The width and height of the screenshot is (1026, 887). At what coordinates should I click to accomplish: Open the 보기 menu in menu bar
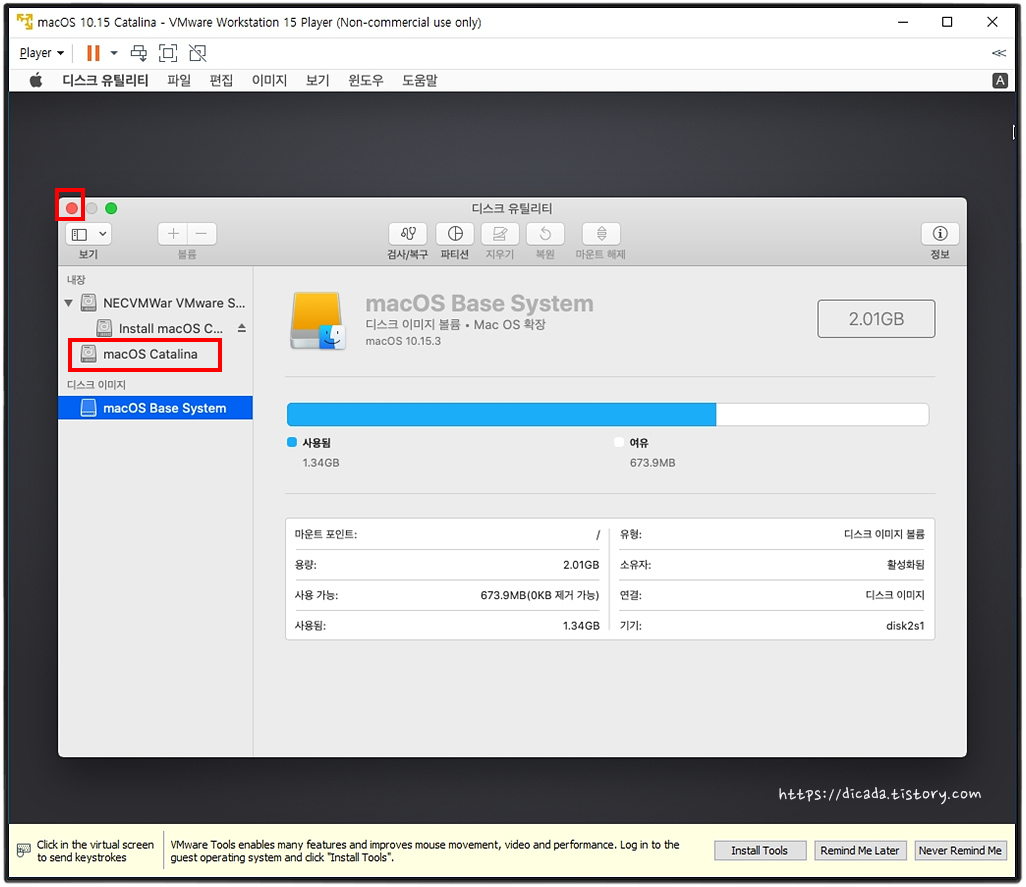[317, 80]
